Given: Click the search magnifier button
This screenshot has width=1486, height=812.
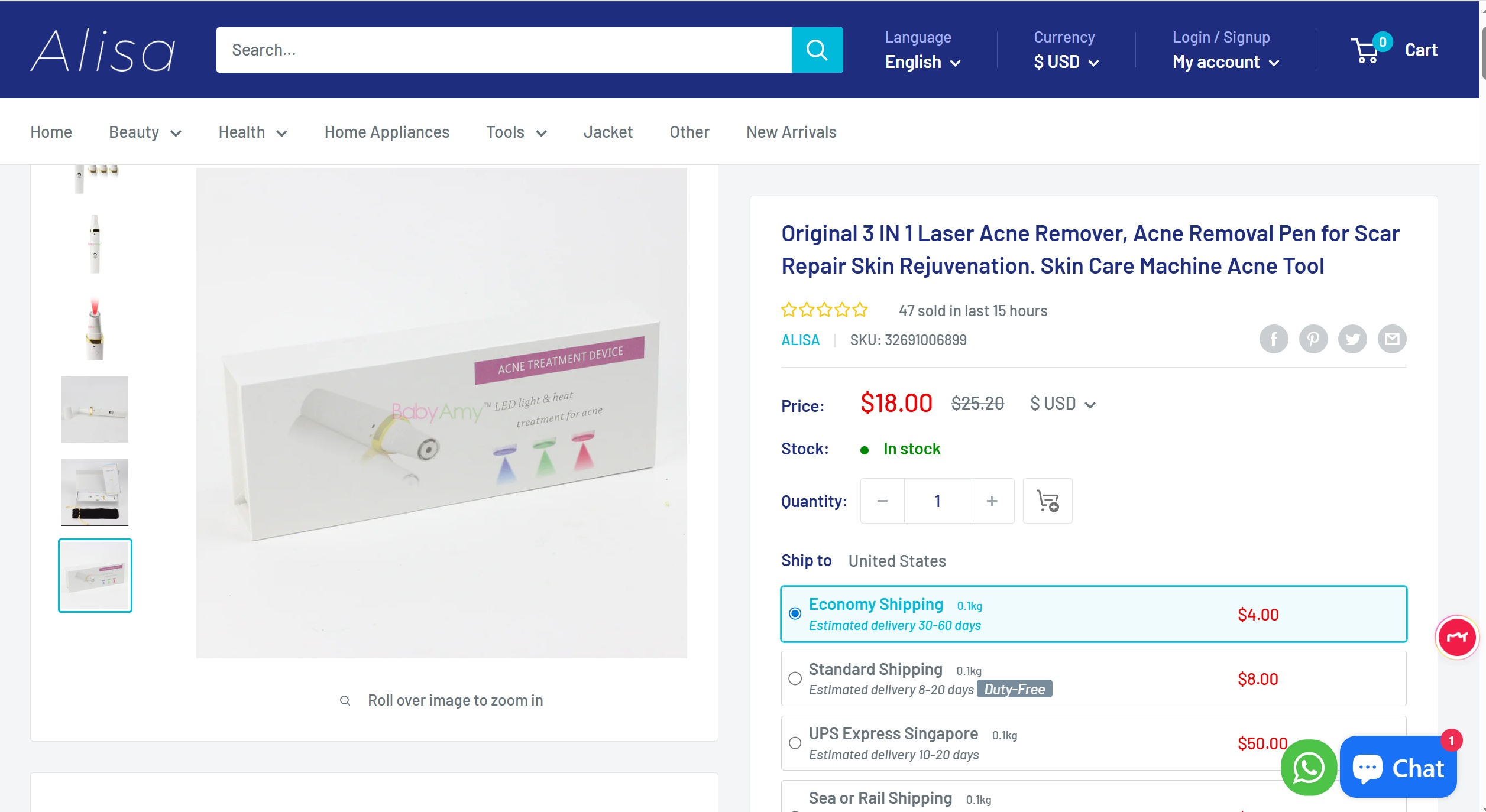Looking at the screenshot, I should click(x=817, y=50).
